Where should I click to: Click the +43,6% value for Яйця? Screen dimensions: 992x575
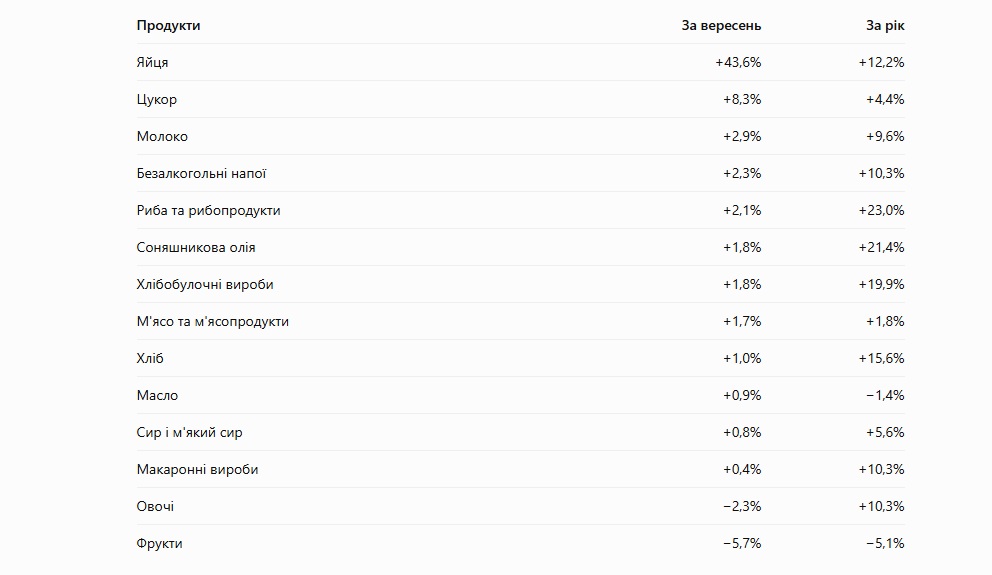pyautogui.click(x=738, y=63)
